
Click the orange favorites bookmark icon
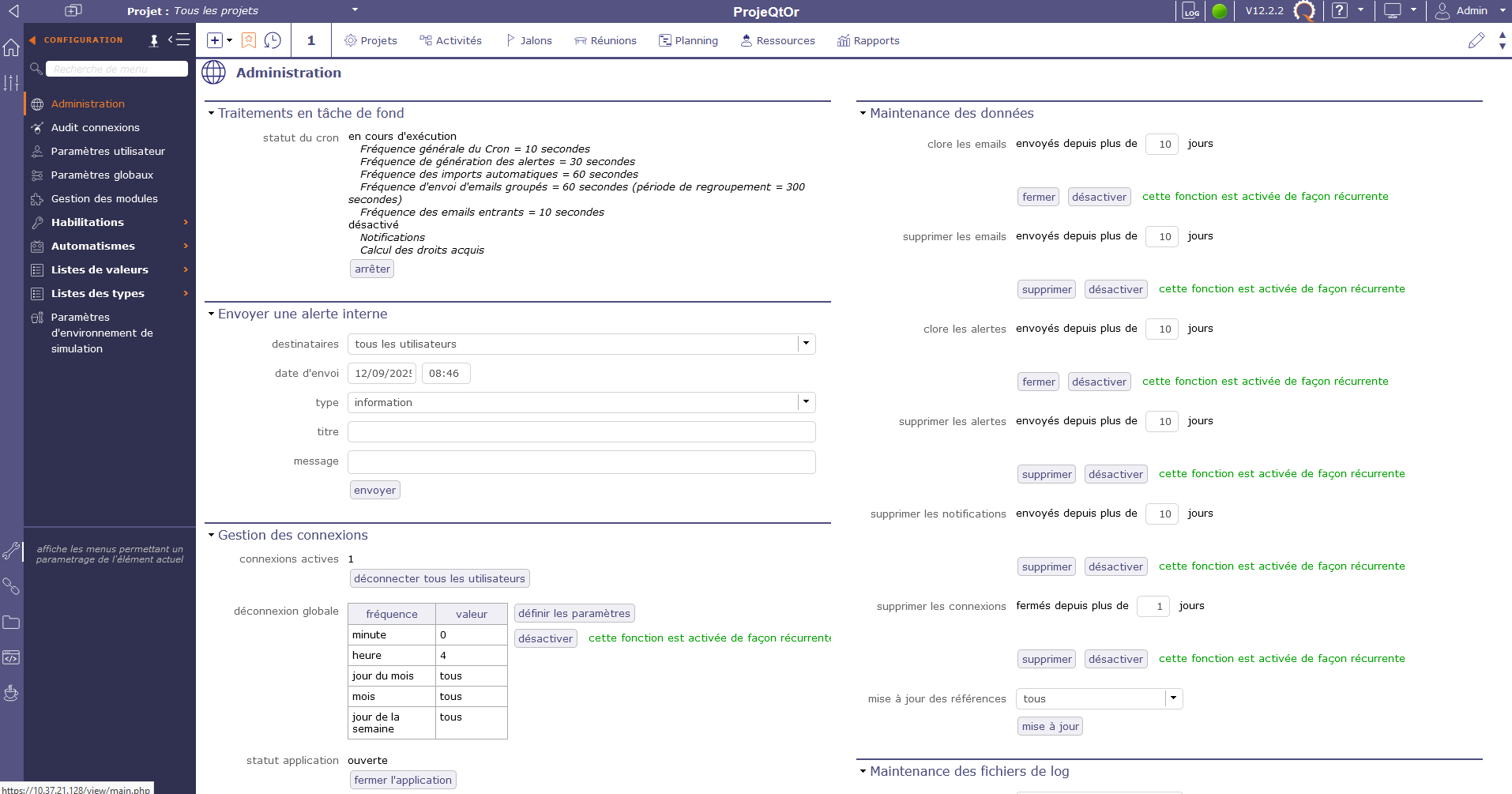click(249, 40)
